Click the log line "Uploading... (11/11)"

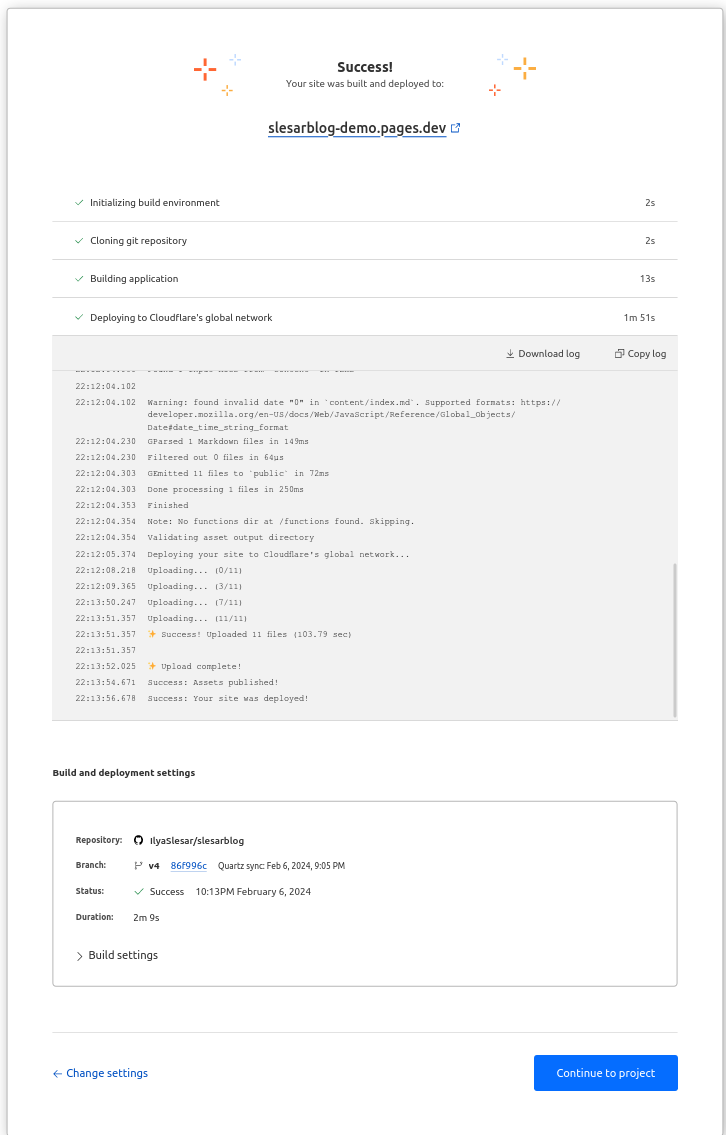point(198,619)
